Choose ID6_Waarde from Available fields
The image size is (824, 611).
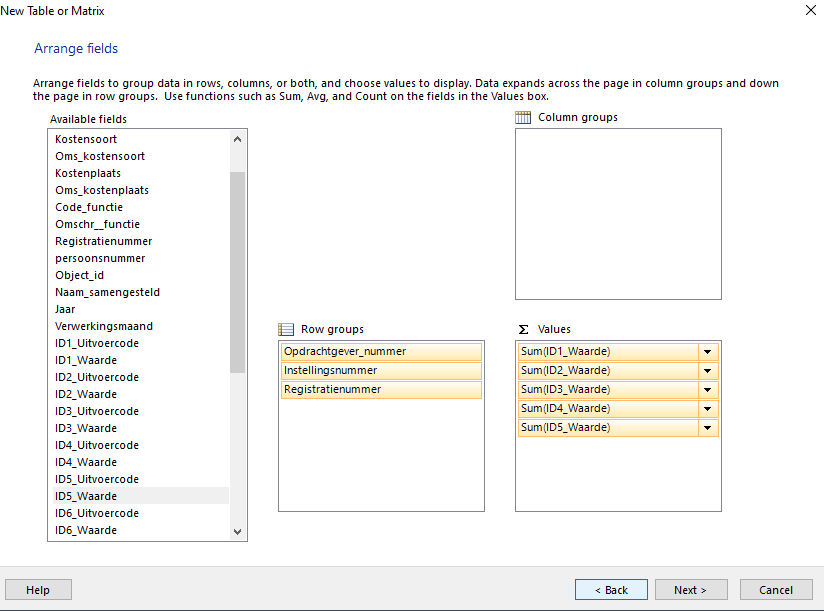pos(86,530)
